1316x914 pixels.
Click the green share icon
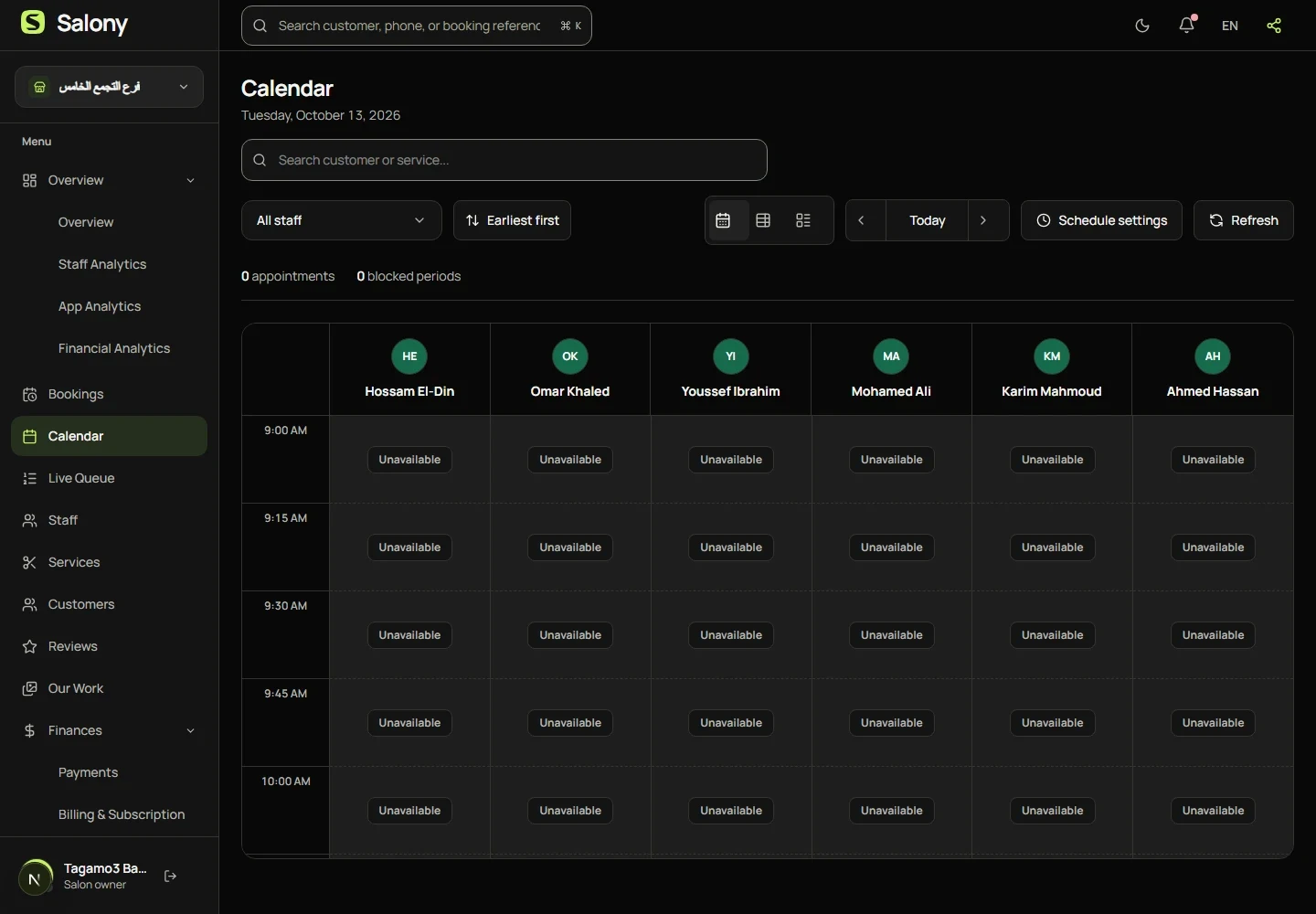[x=1274, y=26]
